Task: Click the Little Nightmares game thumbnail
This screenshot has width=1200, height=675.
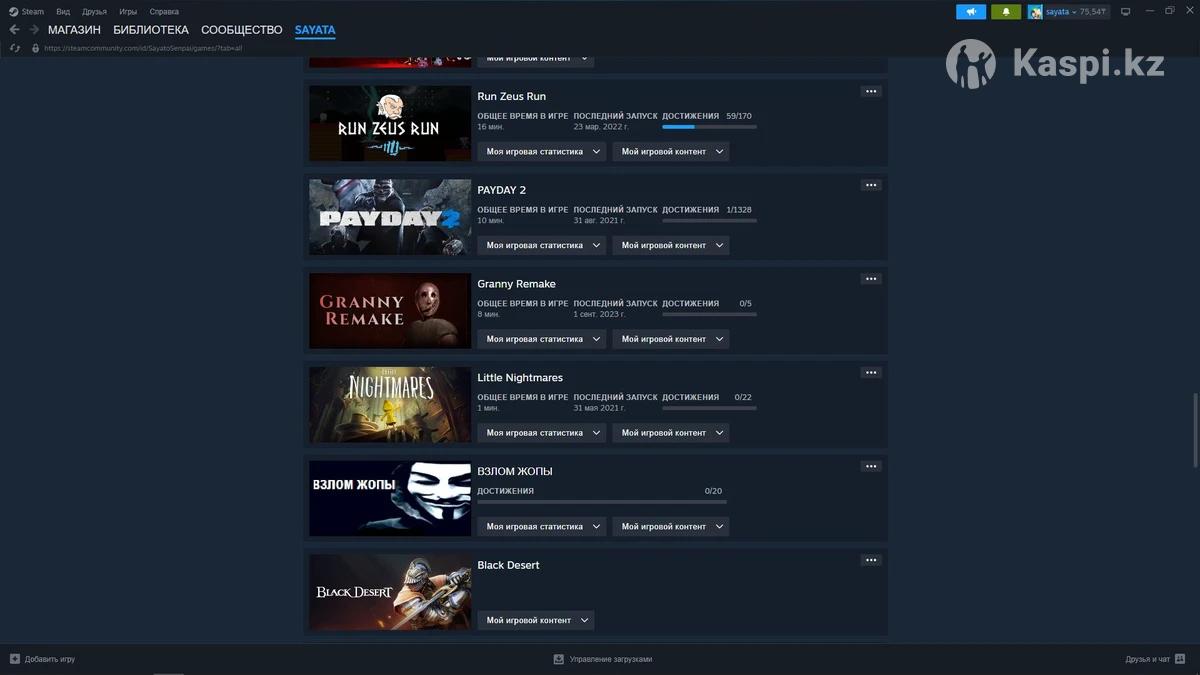Action: 390,405
